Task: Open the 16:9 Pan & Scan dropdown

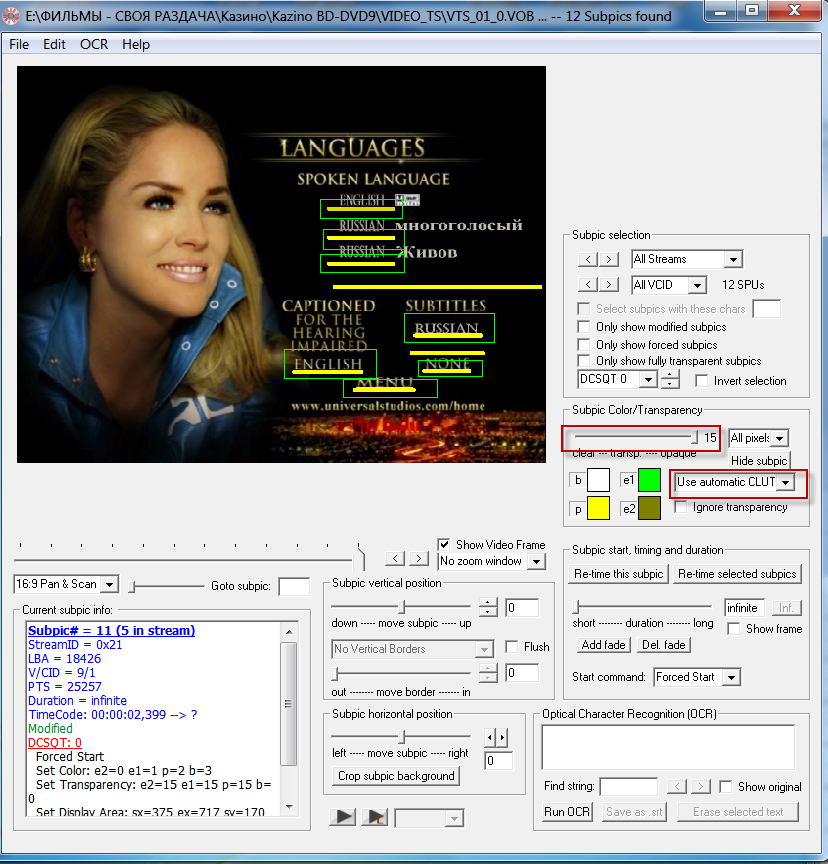Action: coord(110,584)
